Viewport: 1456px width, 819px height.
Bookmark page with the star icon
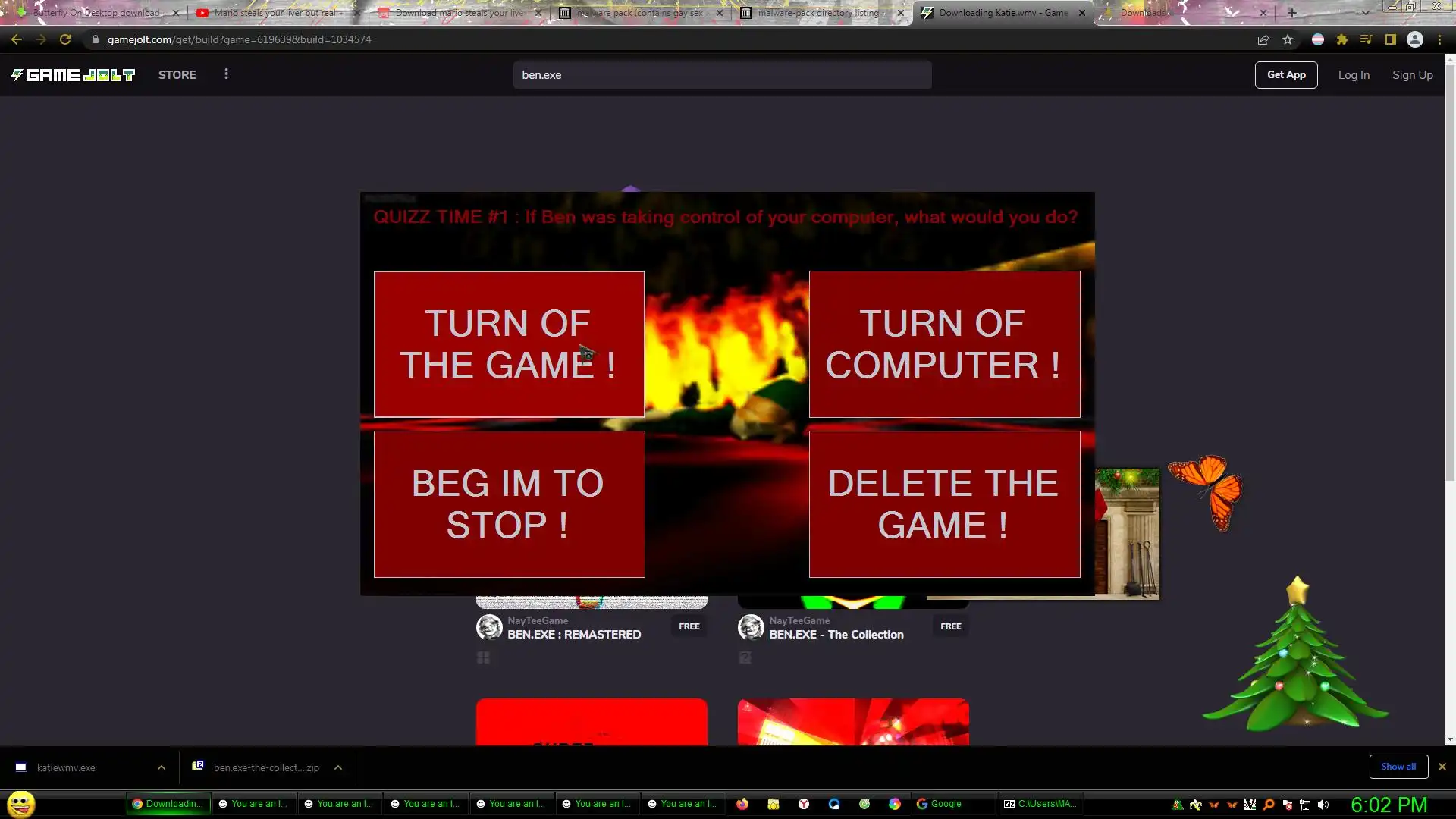pyautogui.click(x=1288, y=39)
